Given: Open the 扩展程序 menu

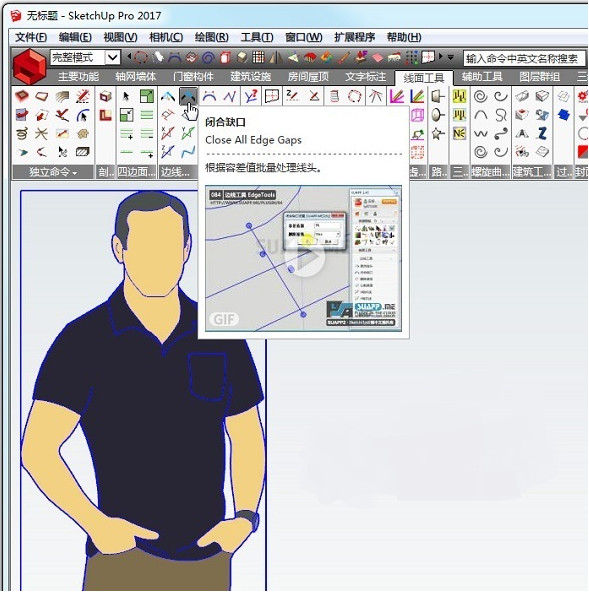Looking at the screenshot, I should (x=354, y=37).
